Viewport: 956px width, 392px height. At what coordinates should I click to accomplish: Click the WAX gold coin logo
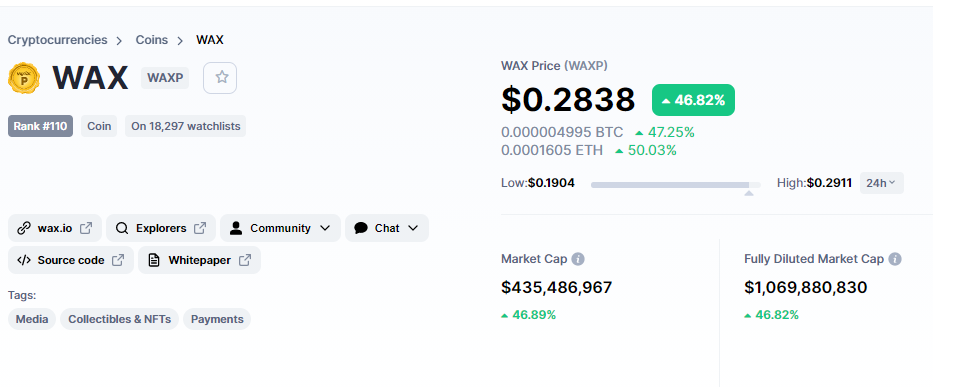click(24, 78)
